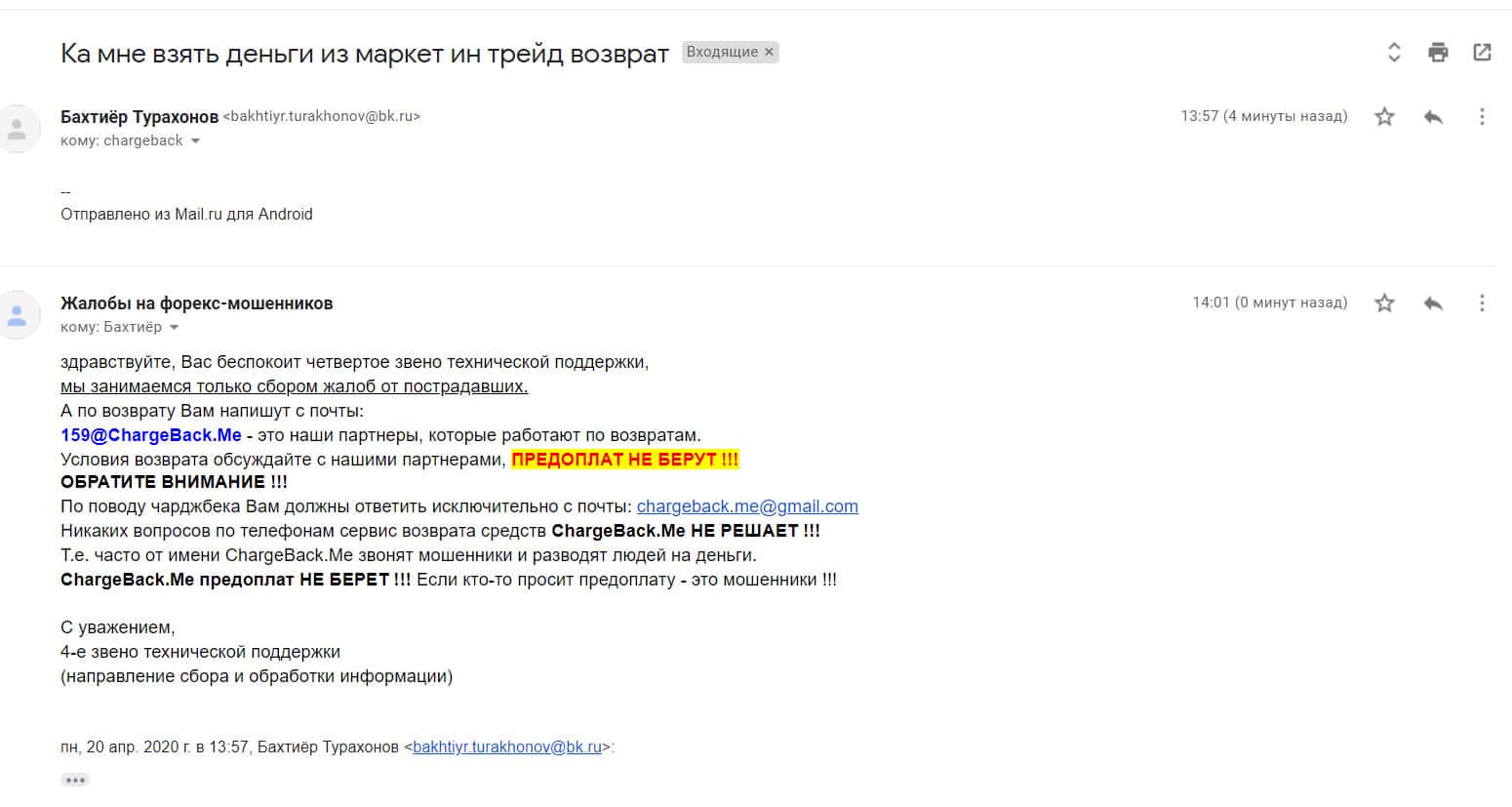Click the Жалобы на форекс-мошенников sender avatar
Image resolution: width=1512 pixels, height=807 pixels.
[x=18, y=315]
